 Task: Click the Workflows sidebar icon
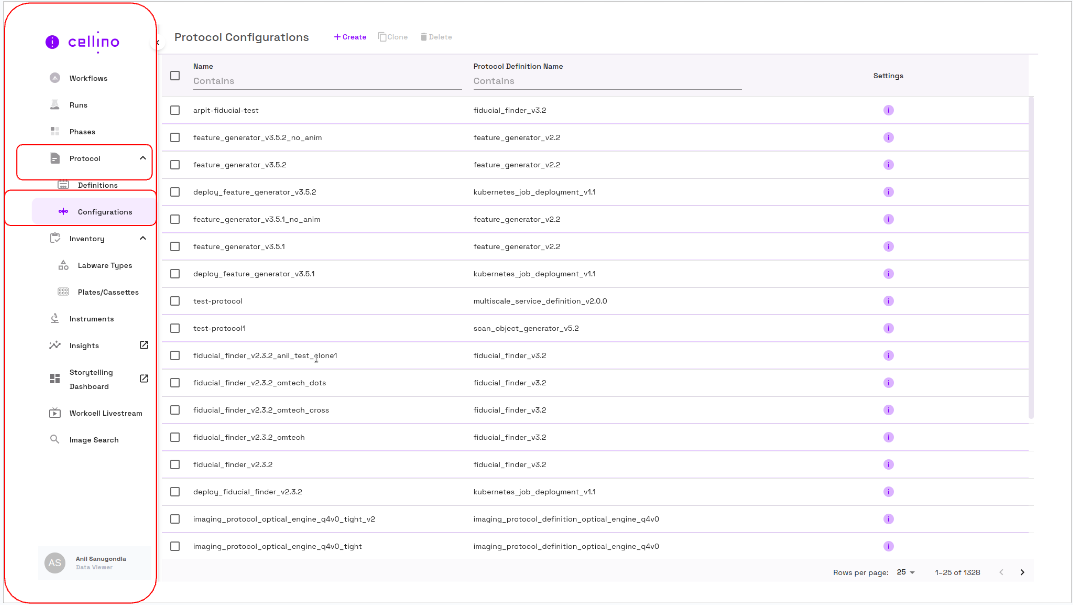coord(55,78)
